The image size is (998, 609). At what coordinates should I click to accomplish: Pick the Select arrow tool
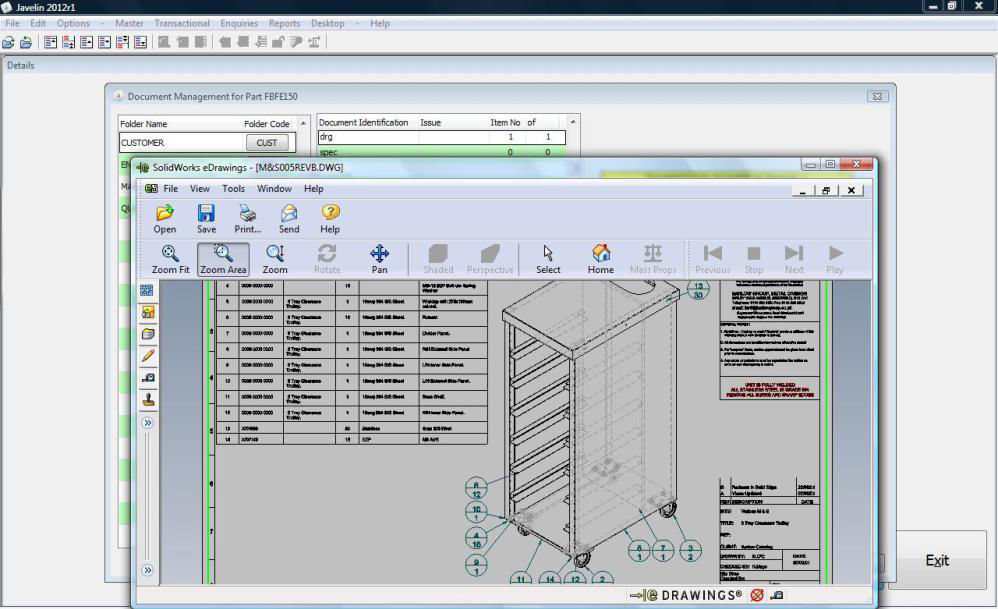[x=548, y=259]
